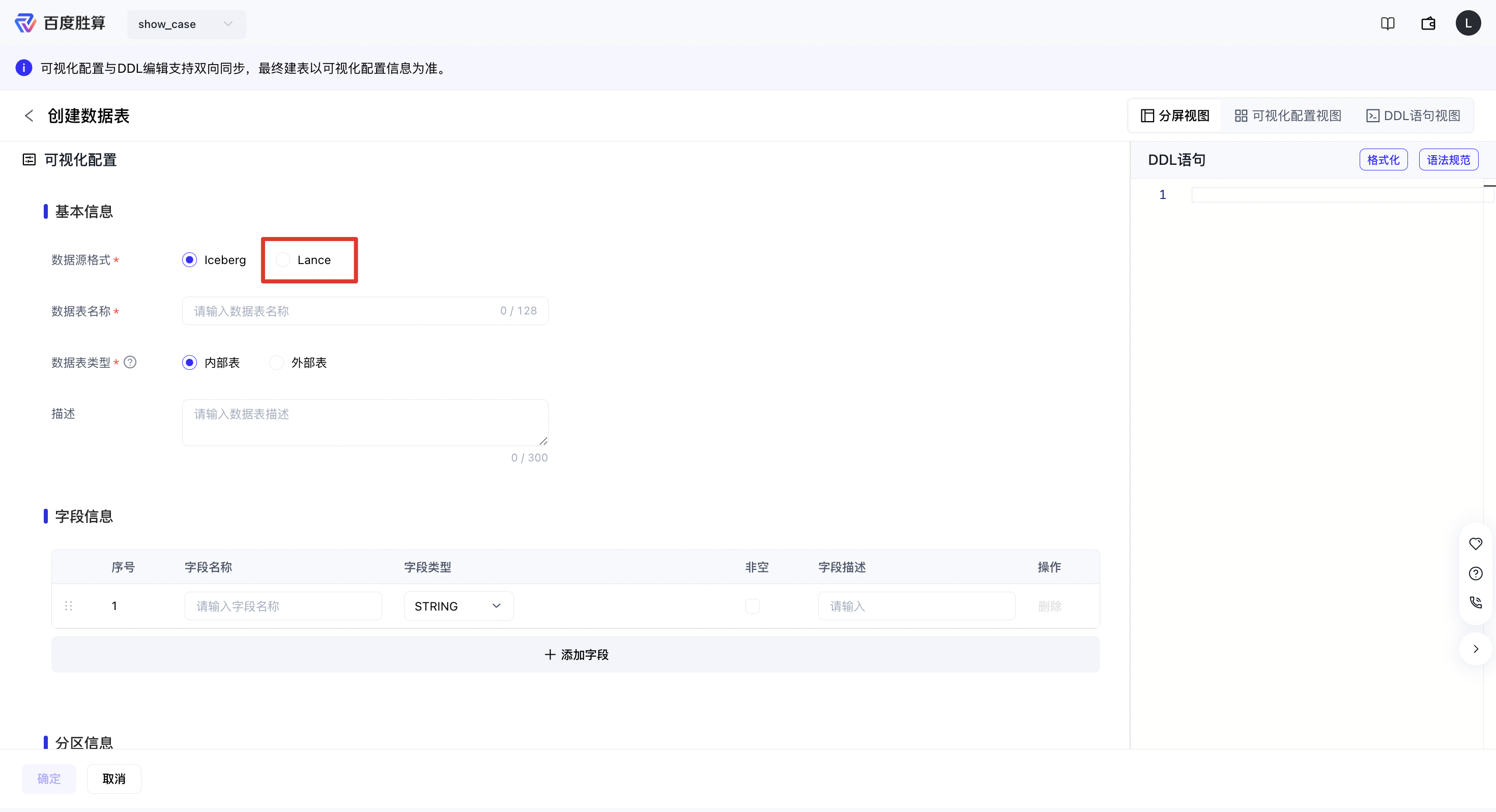Click help icon next to 数据表类型
The image size is (1496, 812).
[130, 362]
